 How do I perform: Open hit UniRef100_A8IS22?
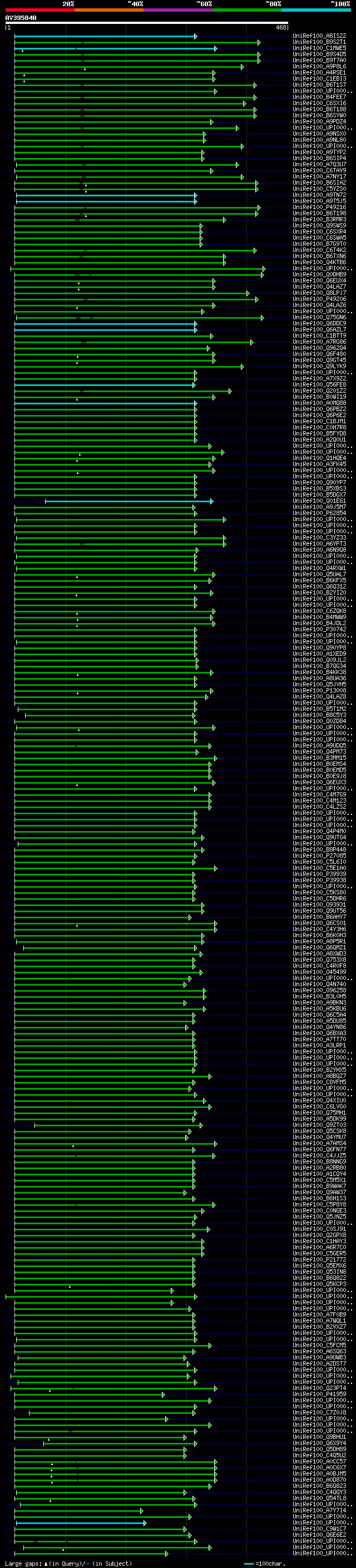point(319,36)
